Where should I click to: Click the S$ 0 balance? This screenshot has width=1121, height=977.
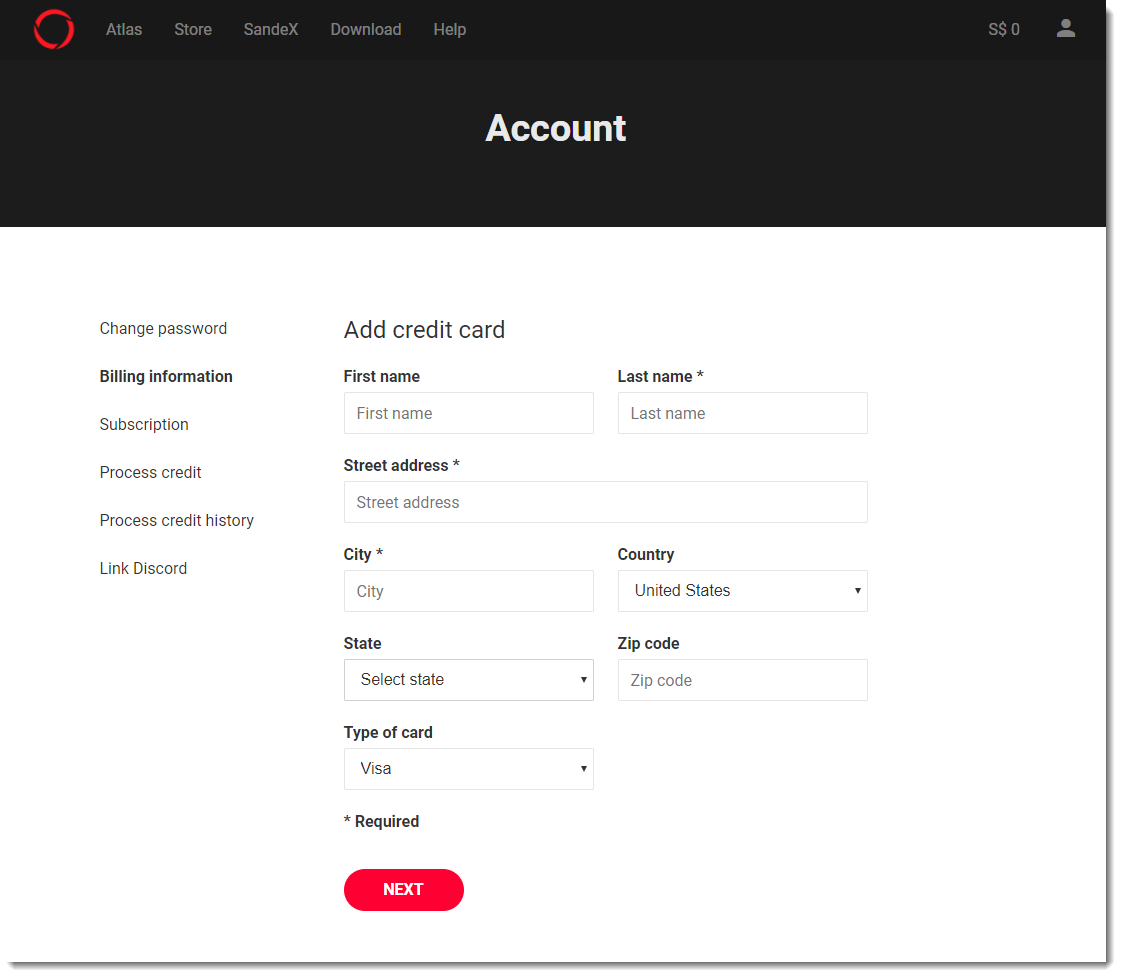click(x=1004, y=30)
